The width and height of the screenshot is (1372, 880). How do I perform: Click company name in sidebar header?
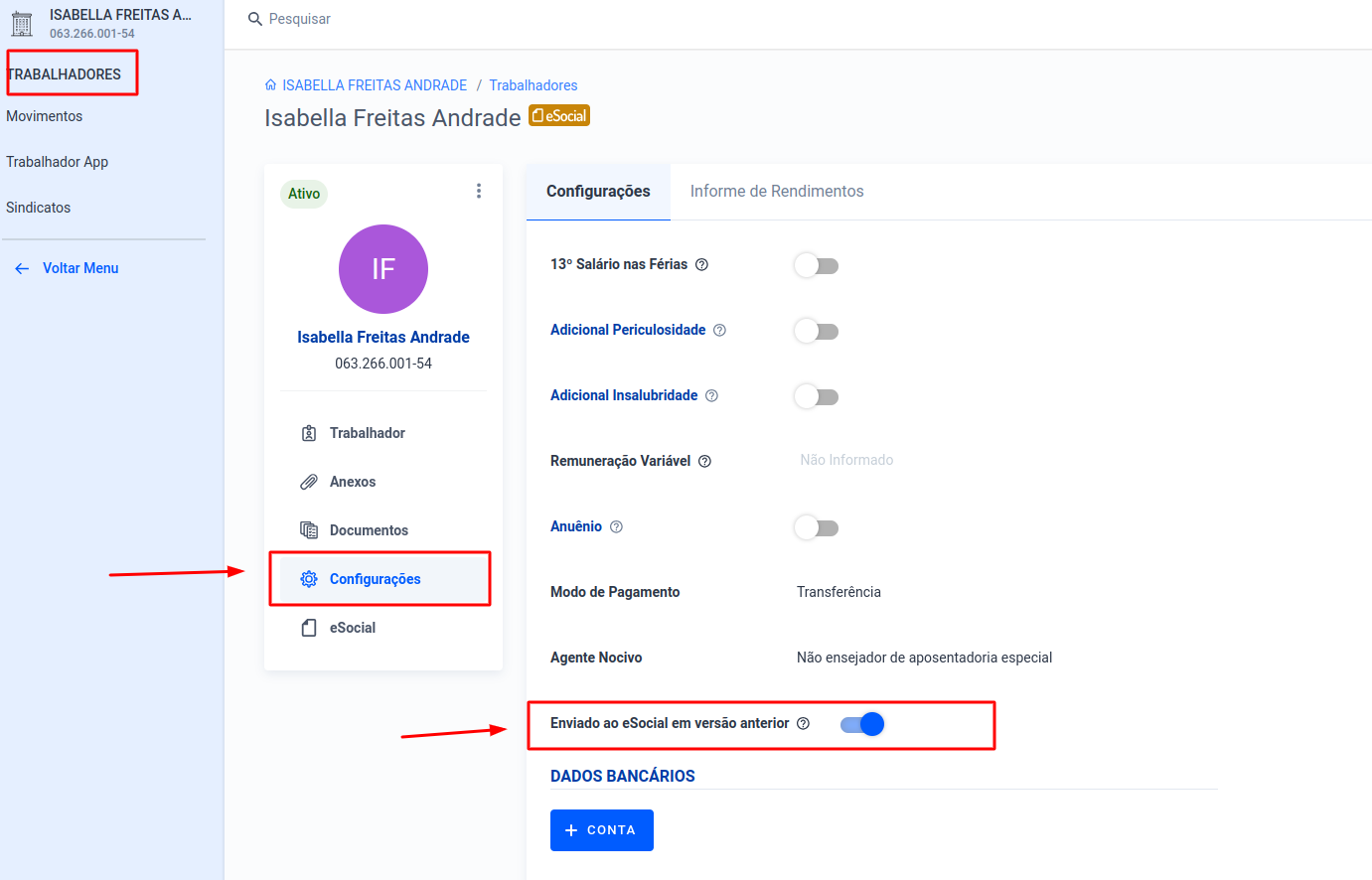tap(120, 15)
